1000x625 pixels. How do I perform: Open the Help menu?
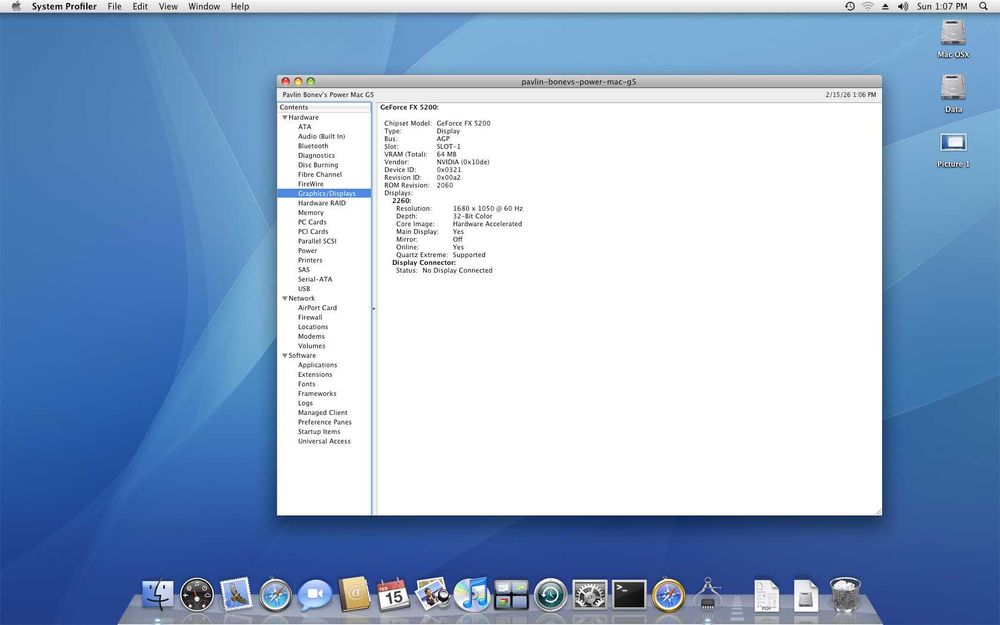[240, 6]
